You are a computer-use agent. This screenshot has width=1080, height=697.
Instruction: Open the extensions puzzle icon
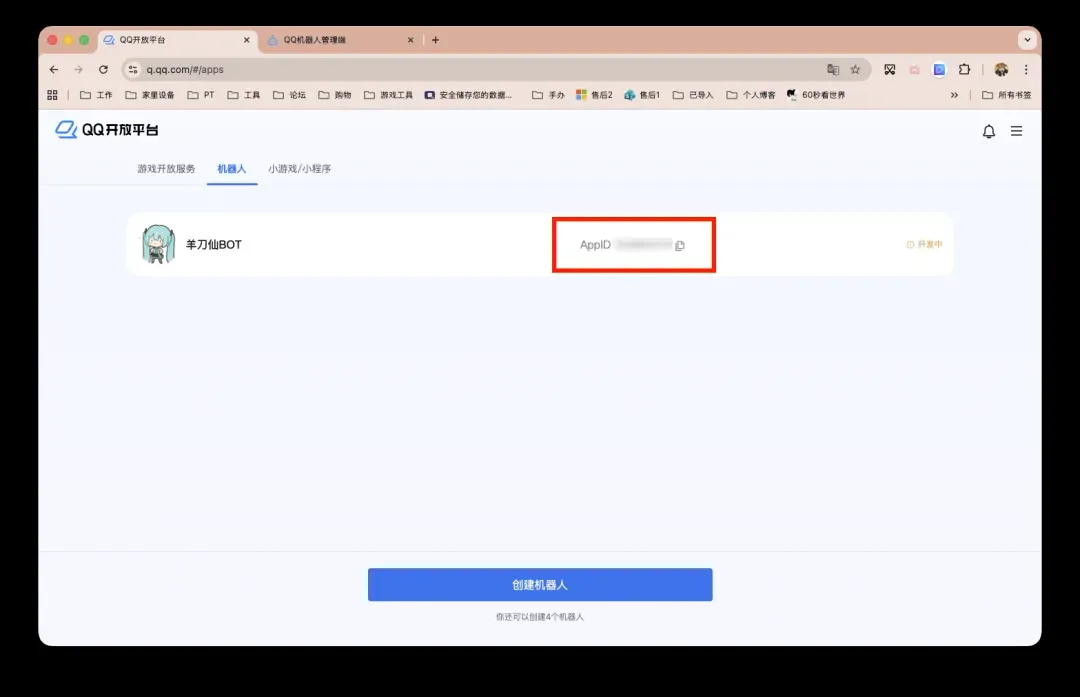[x=964, y=70]
